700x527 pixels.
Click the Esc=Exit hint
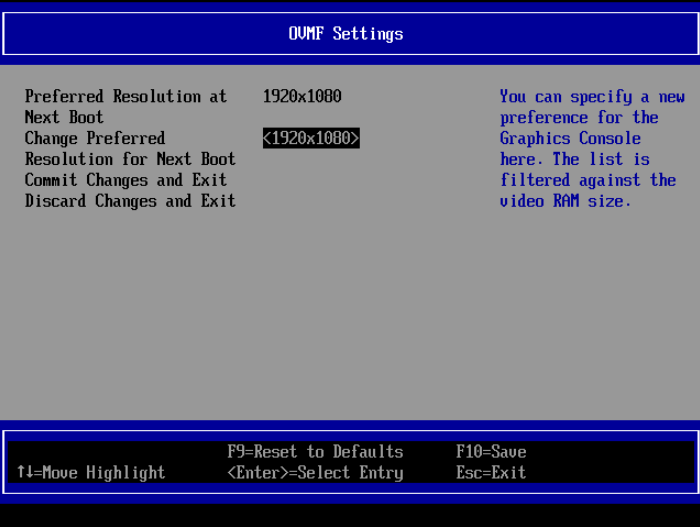(x=491, y=473)
